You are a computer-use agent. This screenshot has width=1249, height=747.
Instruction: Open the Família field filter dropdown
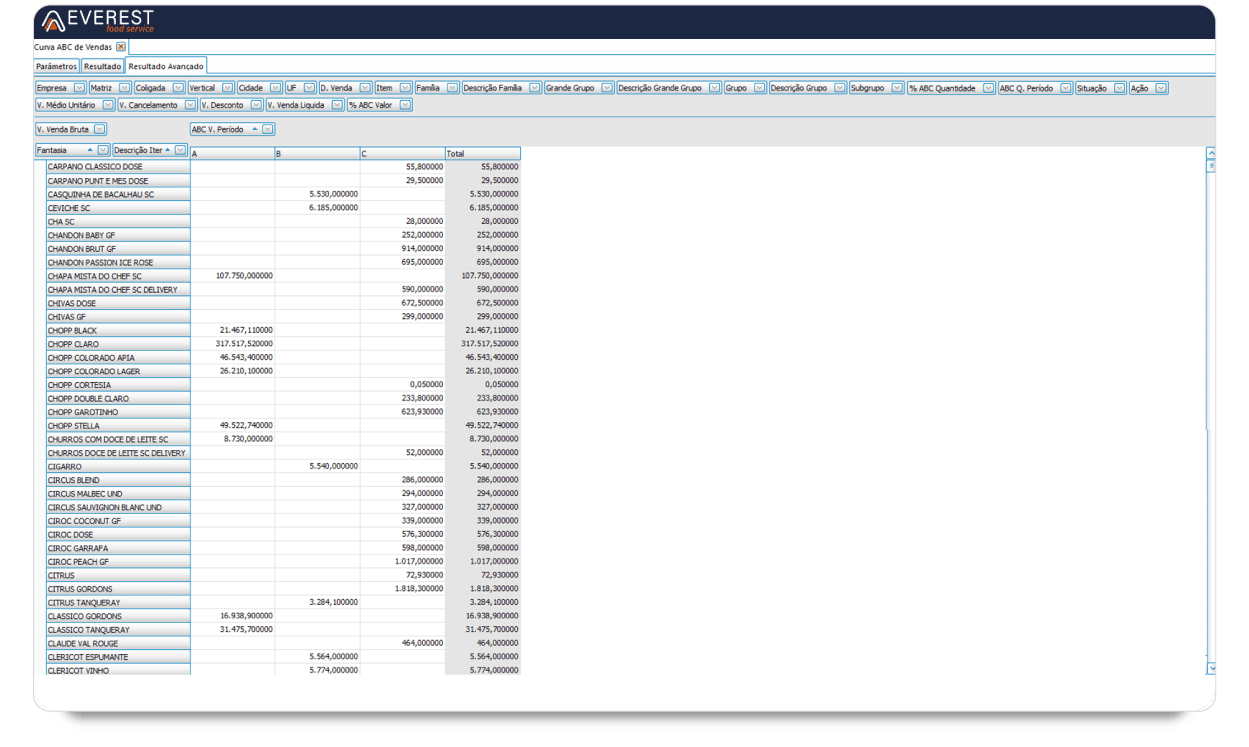click(453, 88)
